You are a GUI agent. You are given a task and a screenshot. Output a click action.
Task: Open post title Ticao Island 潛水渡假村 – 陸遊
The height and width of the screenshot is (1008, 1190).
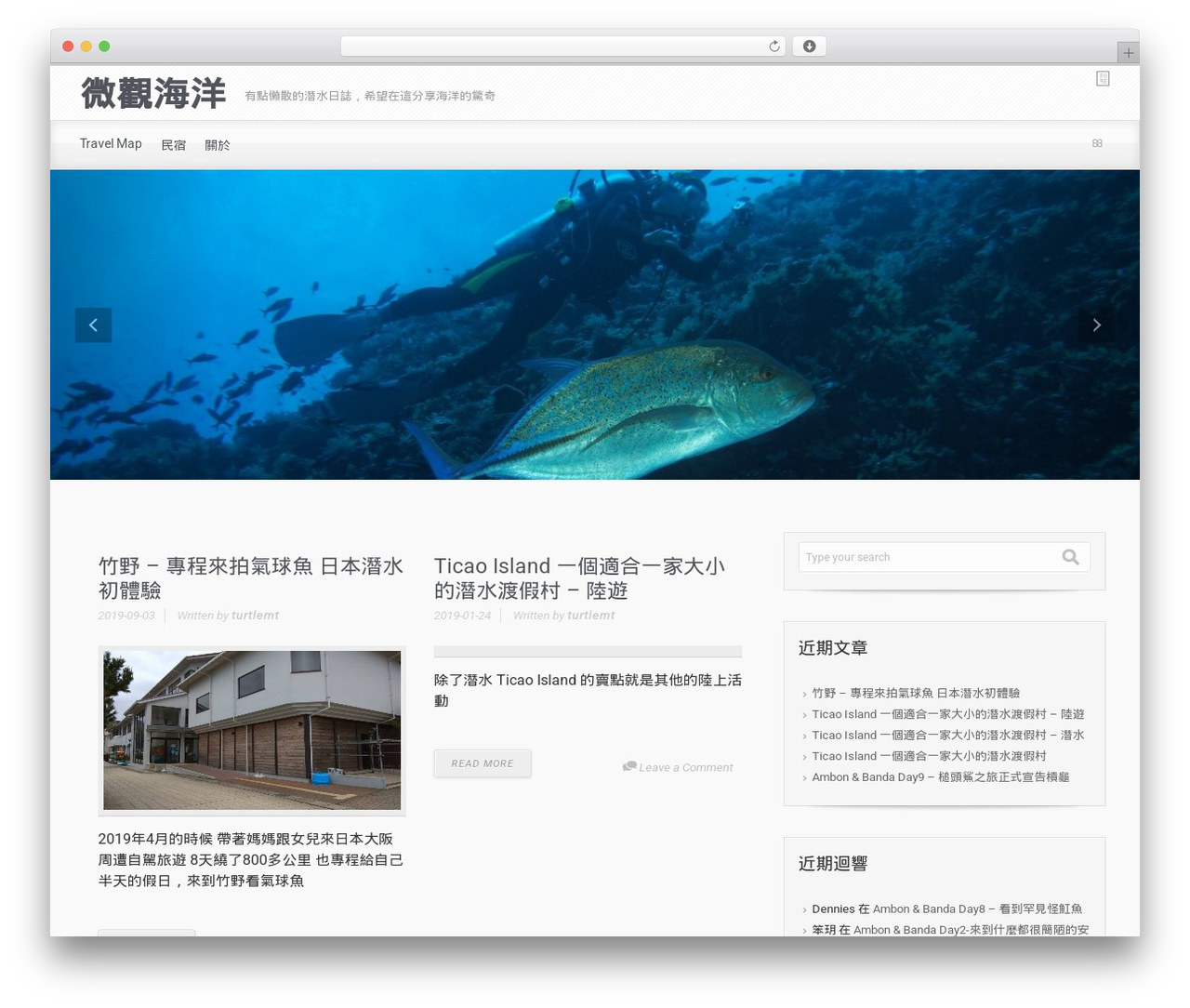(579, 578)
